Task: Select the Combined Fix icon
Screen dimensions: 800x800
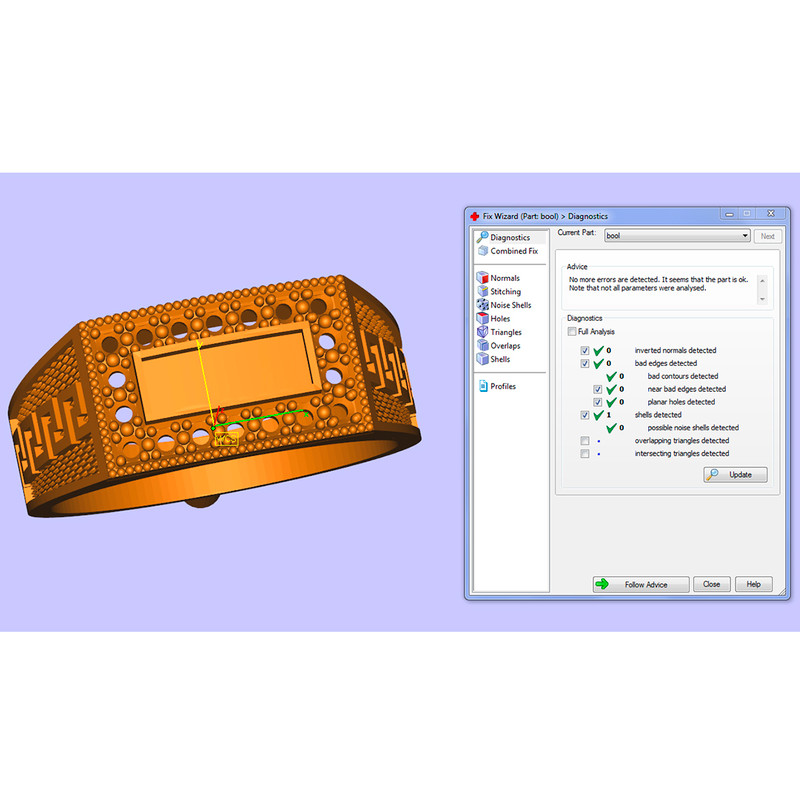Action: [483, 251]
